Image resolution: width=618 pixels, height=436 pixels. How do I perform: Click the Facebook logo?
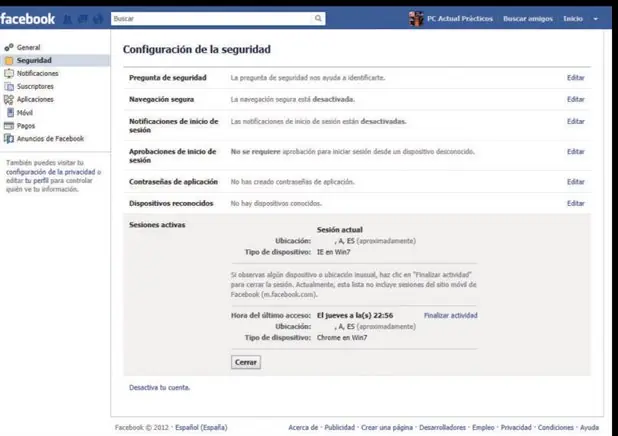[28, 19]
